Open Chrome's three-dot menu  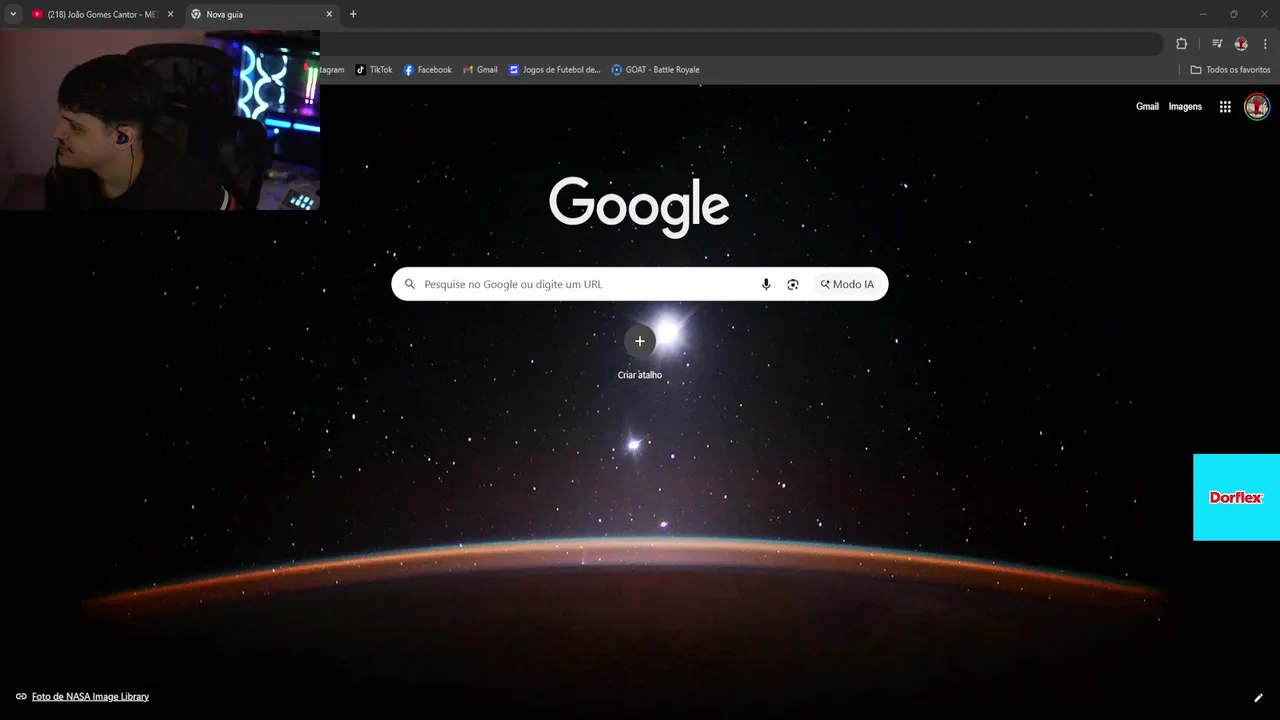(1266, 44)
